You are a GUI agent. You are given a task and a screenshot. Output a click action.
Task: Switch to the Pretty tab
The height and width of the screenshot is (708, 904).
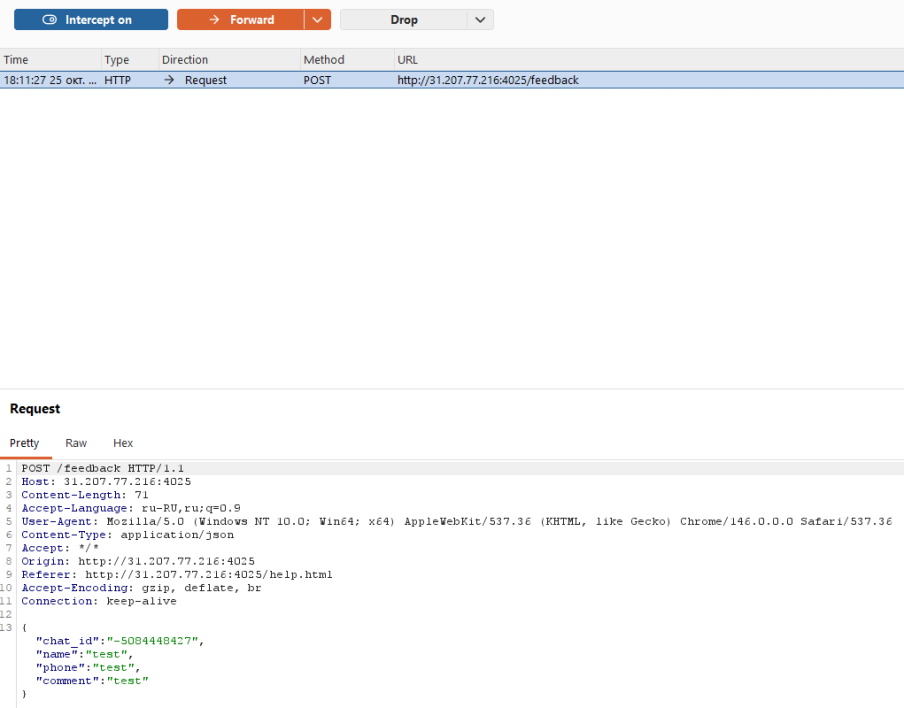24,443
